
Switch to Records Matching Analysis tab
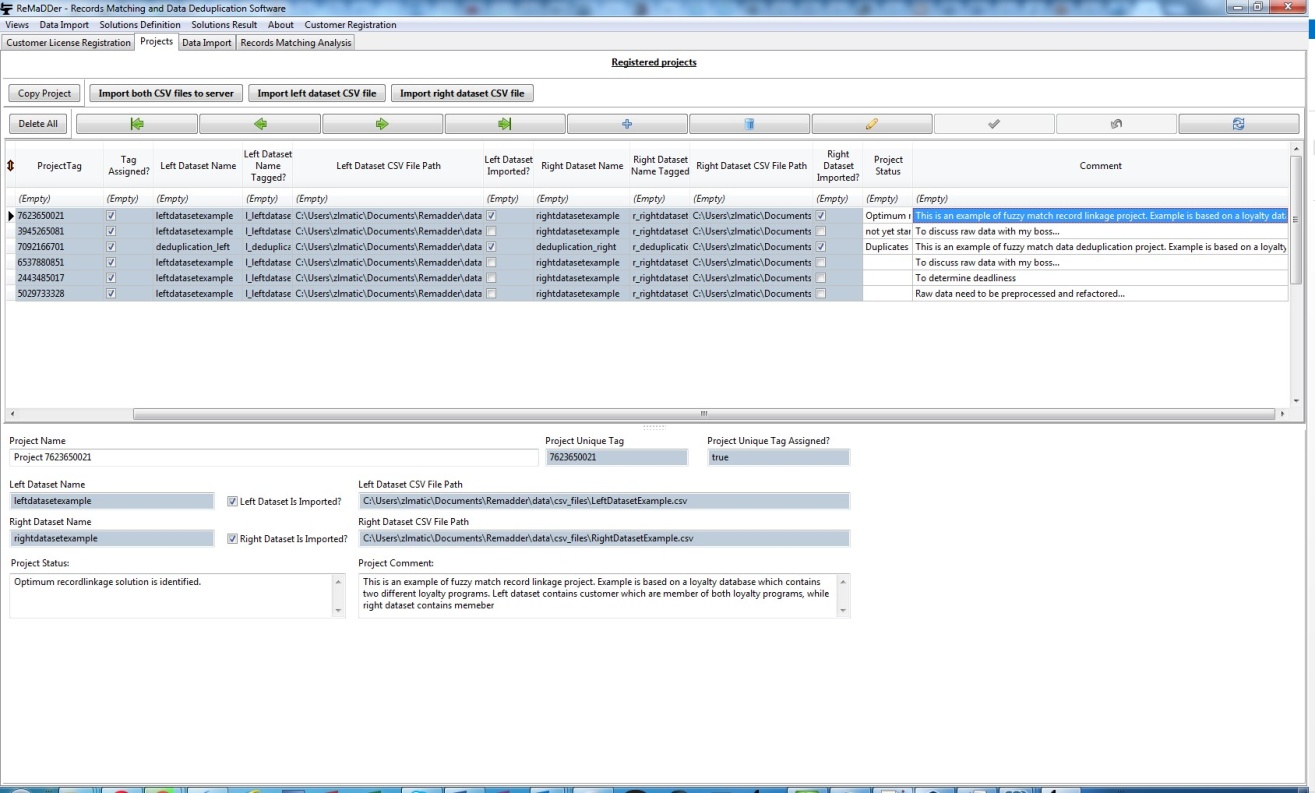coord(295,43)
